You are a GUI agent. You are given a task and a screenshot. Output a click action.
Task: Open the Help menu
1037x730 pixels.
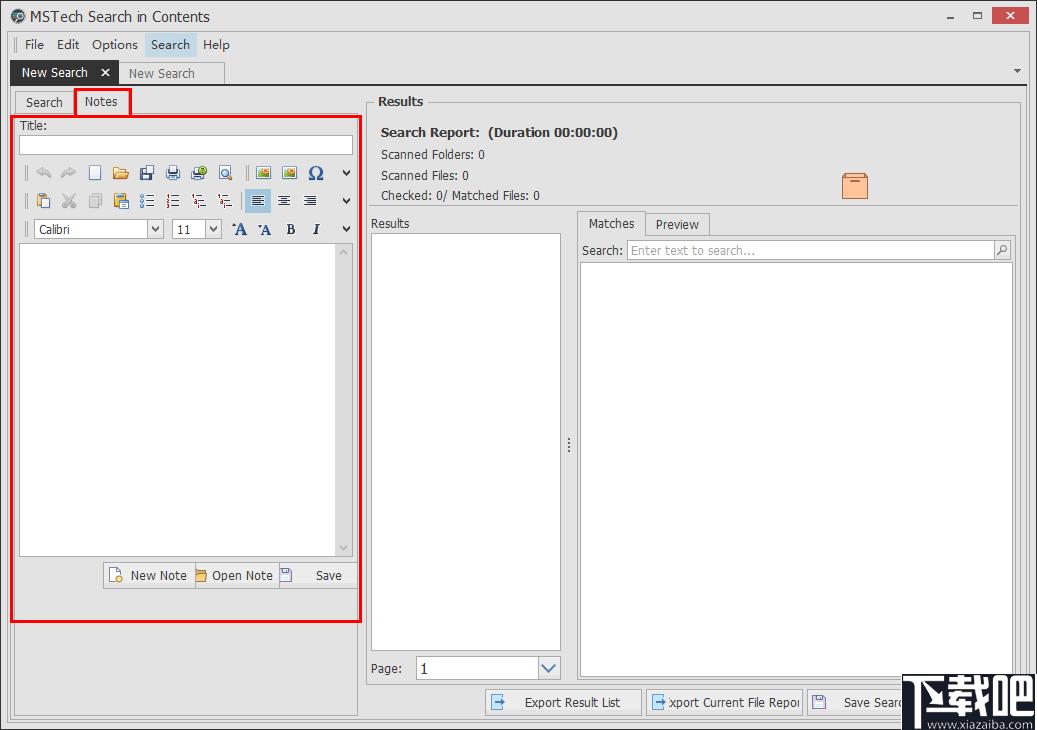[216, 44]
